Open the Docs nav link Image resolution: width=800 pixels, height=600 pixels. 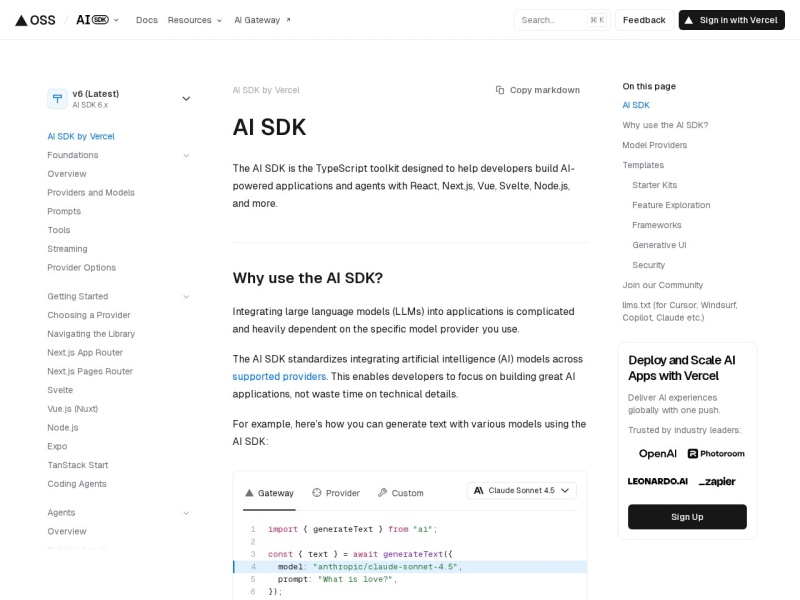(x=146, y=20)
